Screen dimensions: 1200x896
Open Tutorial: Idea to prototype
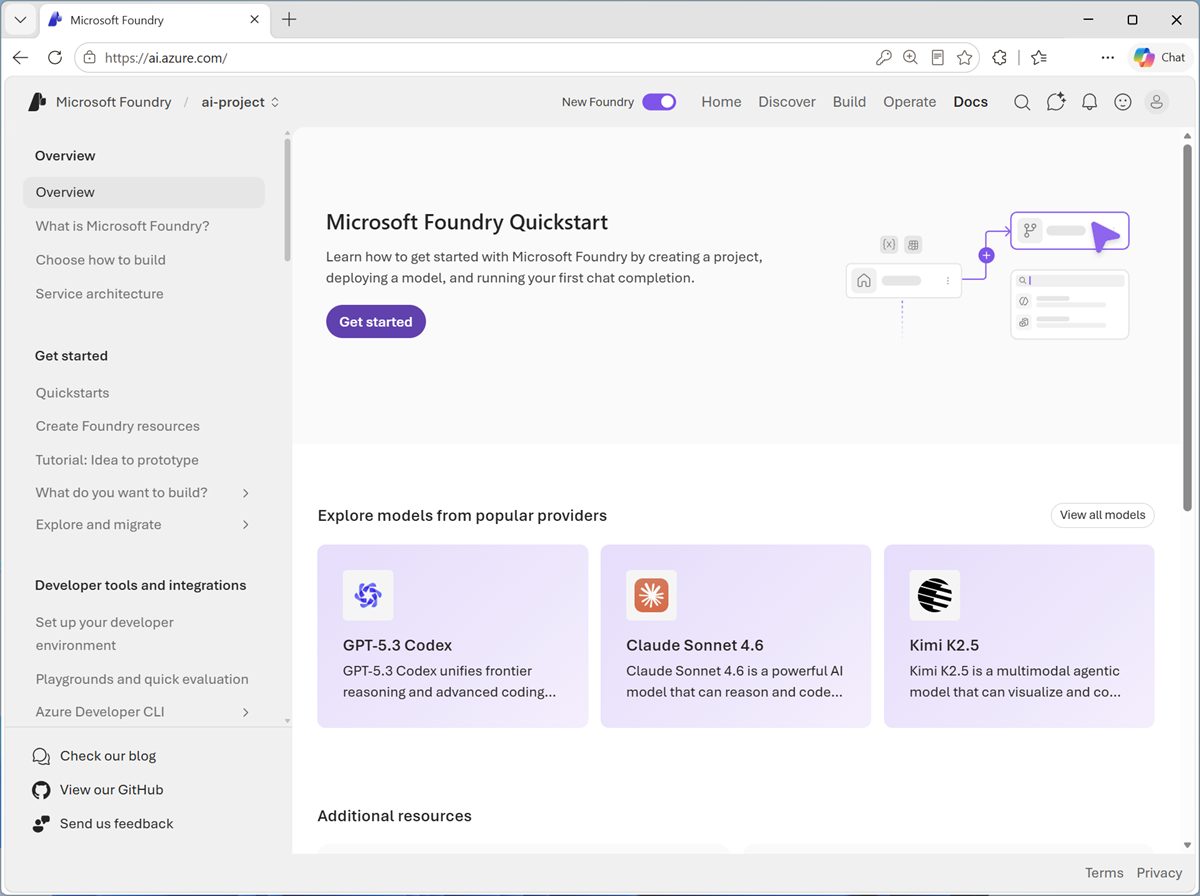pyautogui.click(x=117, y=460)
